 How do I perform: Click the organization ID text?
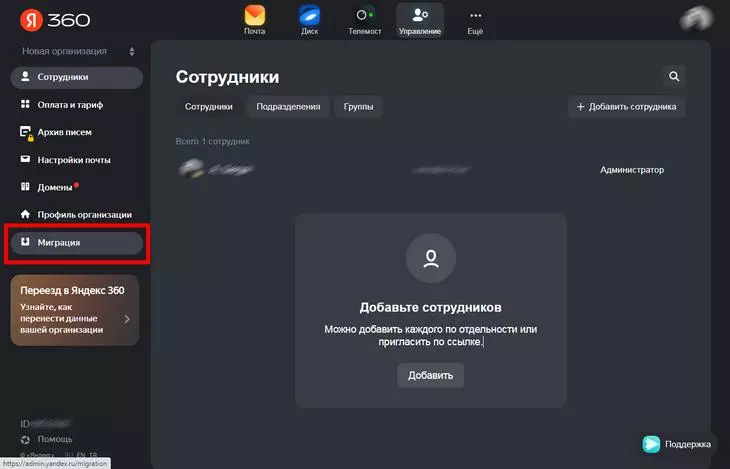[45, 424]
